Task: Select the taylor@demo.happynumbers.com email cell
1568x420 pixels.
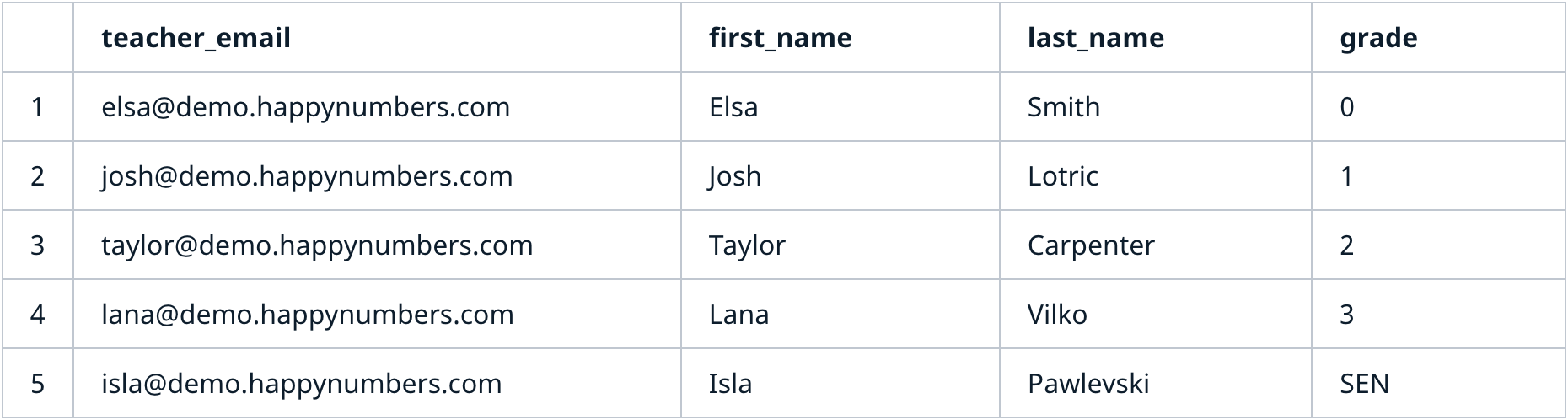Action: point(317,245)
